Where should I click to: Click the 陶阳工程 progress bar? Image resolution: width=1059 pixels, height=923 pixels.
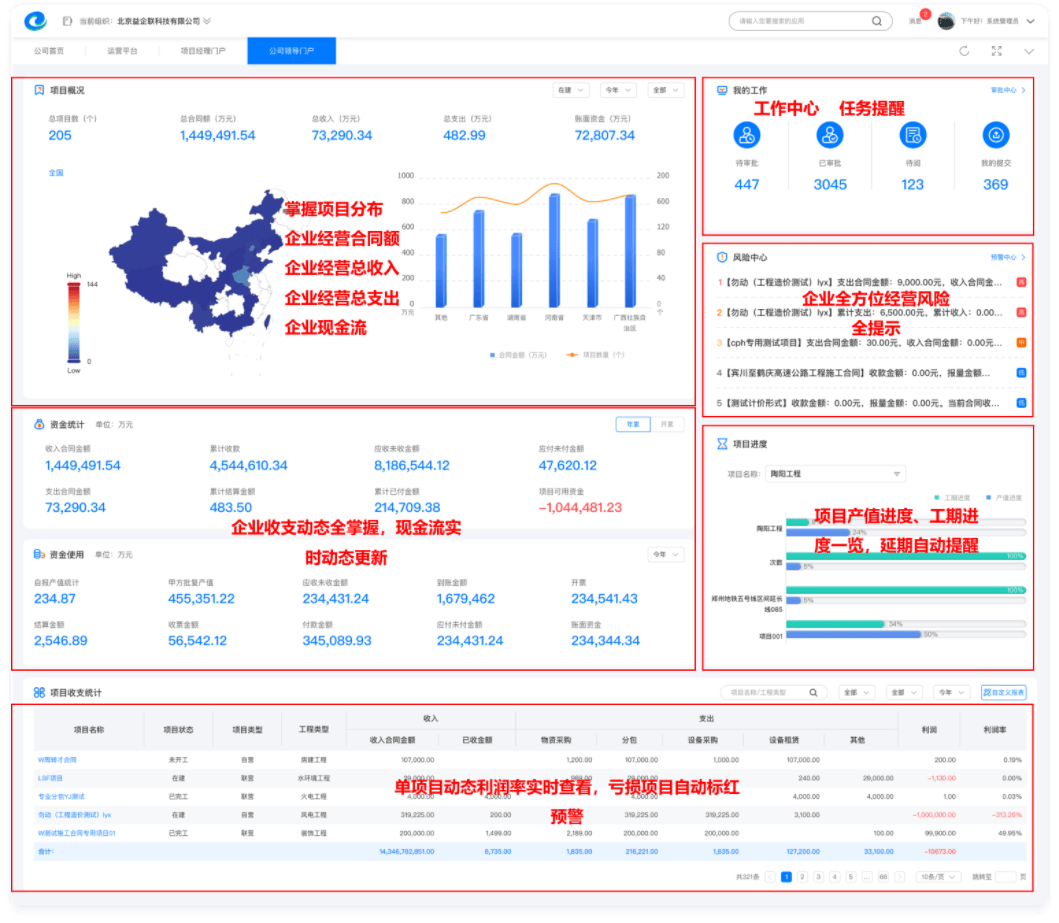point(905,522)
